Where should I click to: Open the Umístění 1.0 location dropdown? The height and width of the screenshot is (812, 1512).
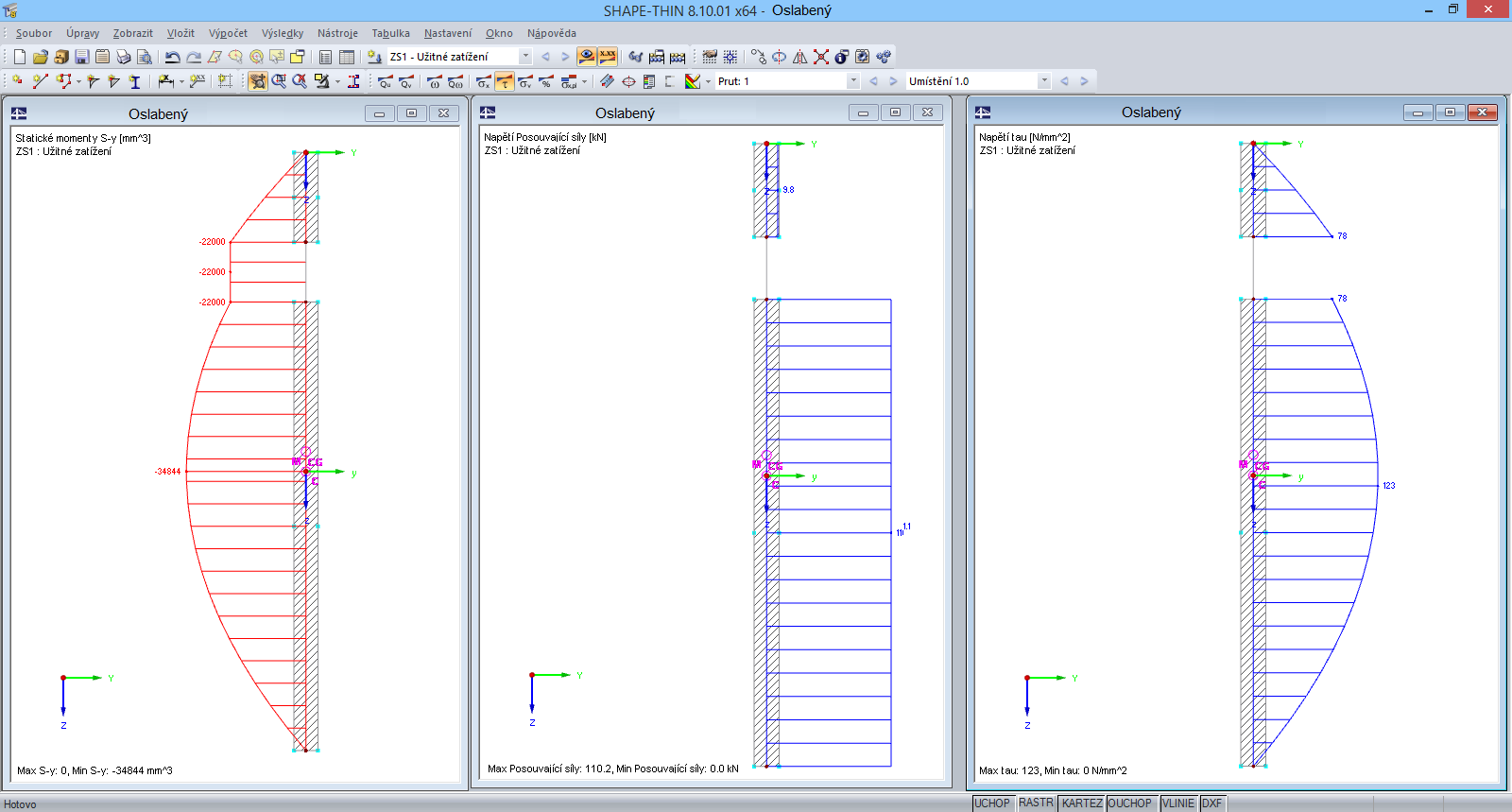[1044, 81]
